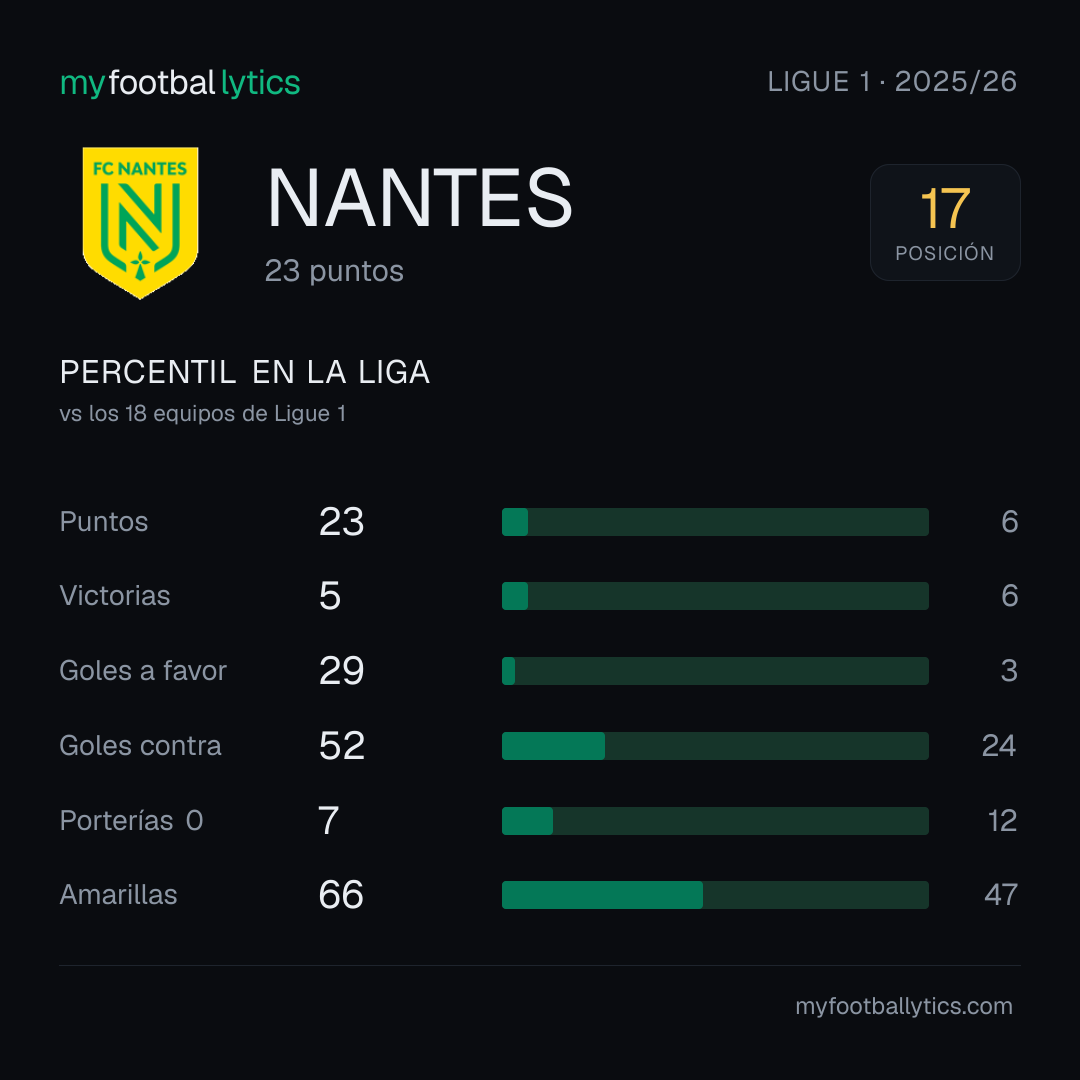1080x1080 pixels.
Task: Select the Puntos stat label
Action: point(104,522)
